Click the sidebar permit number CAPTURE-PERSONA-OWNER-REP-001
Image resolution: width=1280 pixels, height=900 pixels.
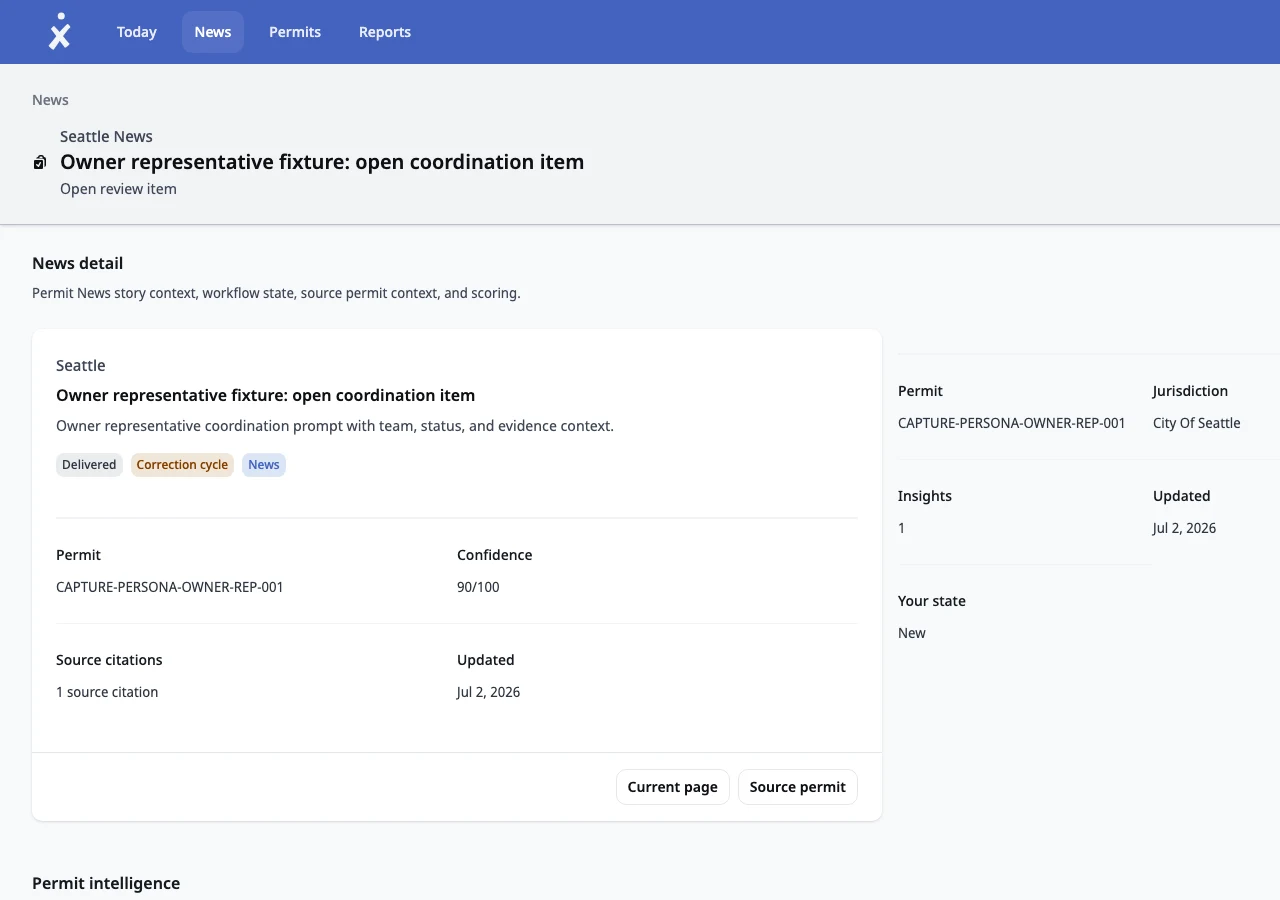[x=1012, y=423]
